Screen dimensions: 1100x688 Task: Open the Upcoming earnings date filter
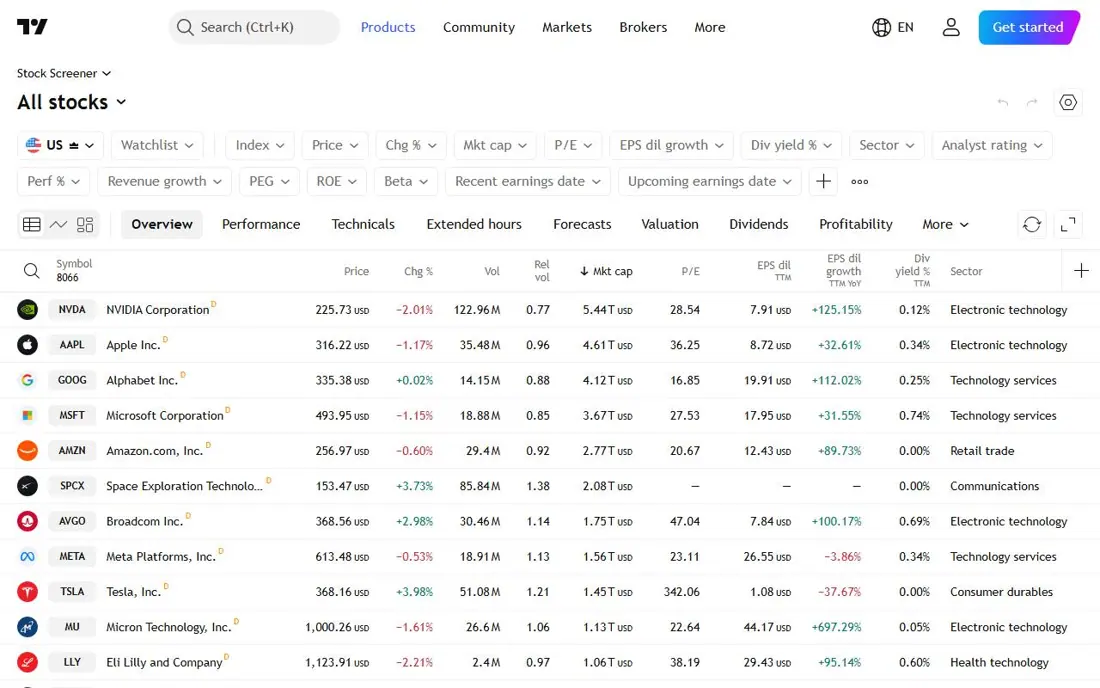point(709,182)
